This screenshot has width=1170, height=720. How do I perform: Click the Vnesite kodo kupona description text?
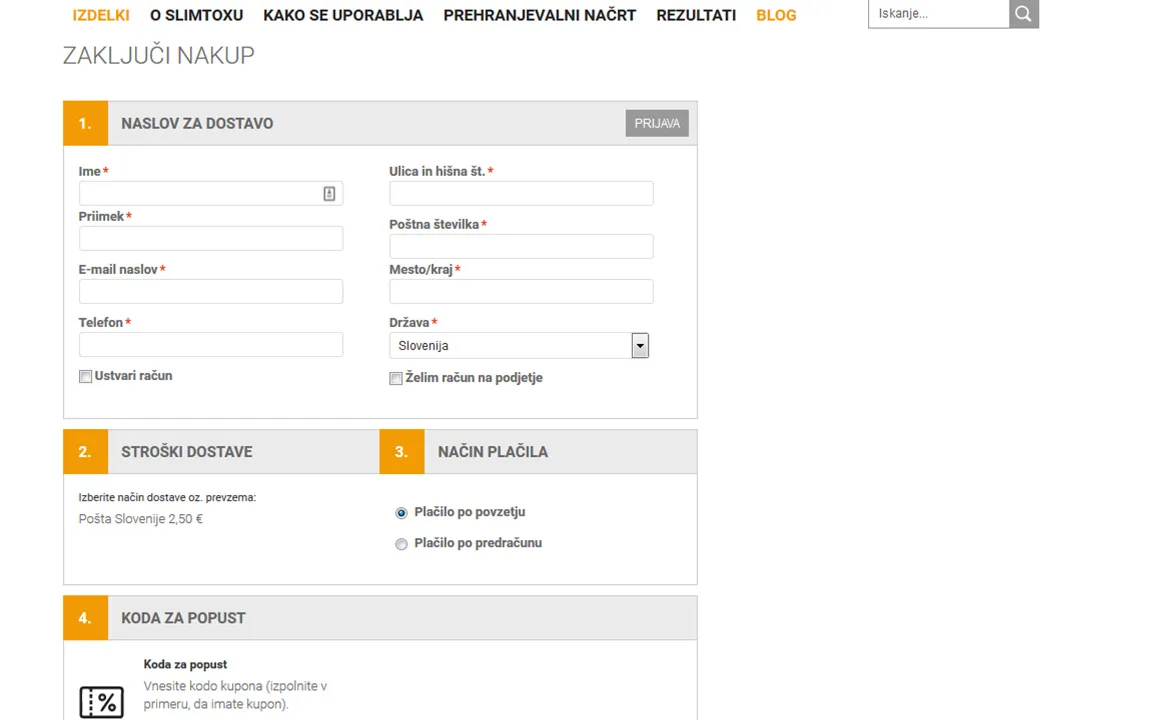[x=235, y=695]
